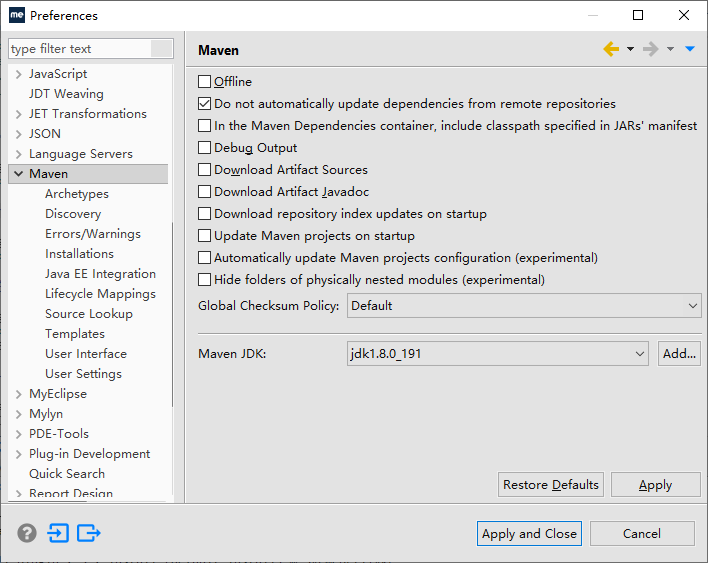
Task: Expand the JSON tree node
Action: [19, 134]
